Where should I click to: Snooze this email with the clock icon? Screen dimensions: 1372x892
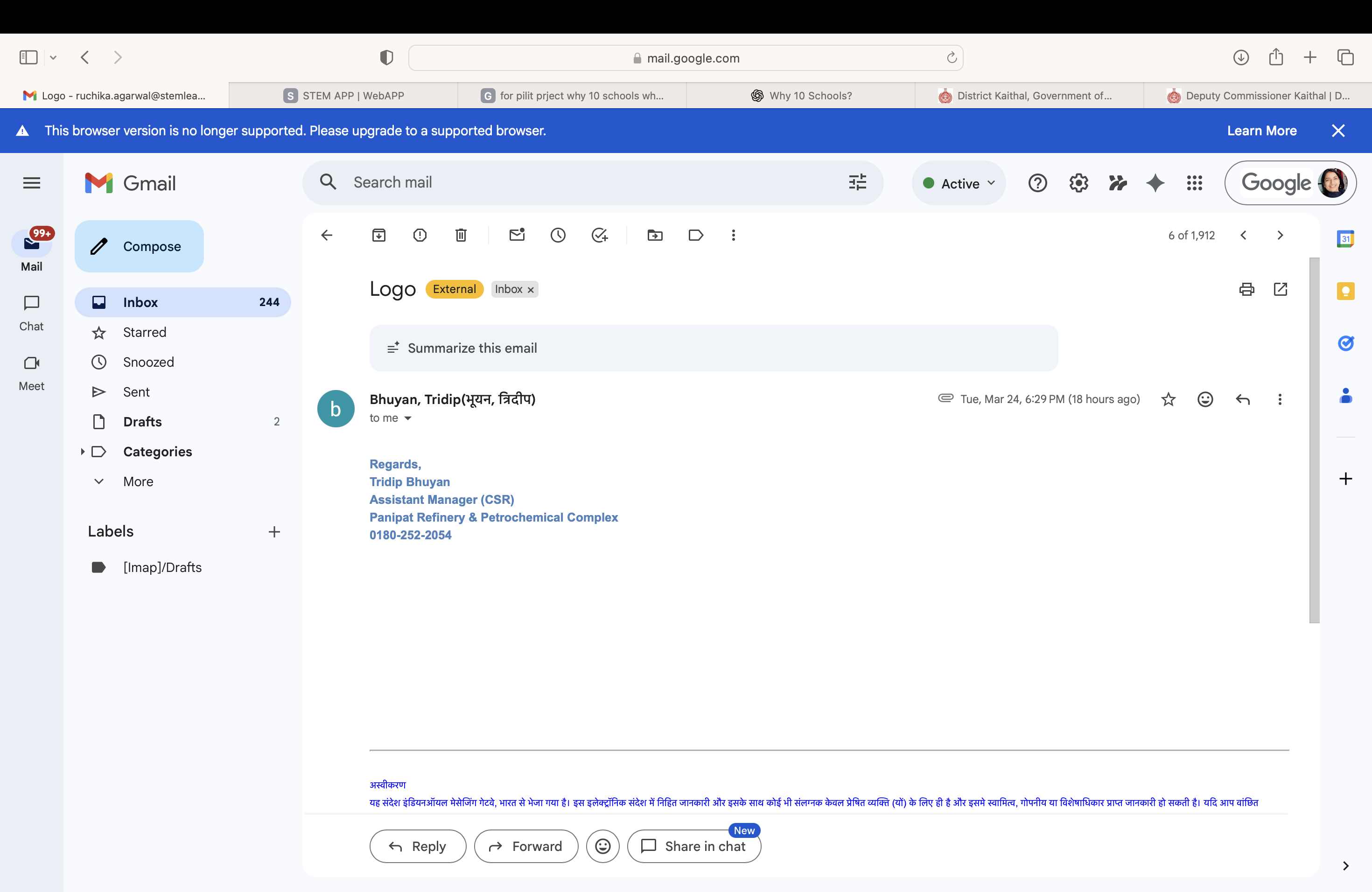tap(558, 235)
